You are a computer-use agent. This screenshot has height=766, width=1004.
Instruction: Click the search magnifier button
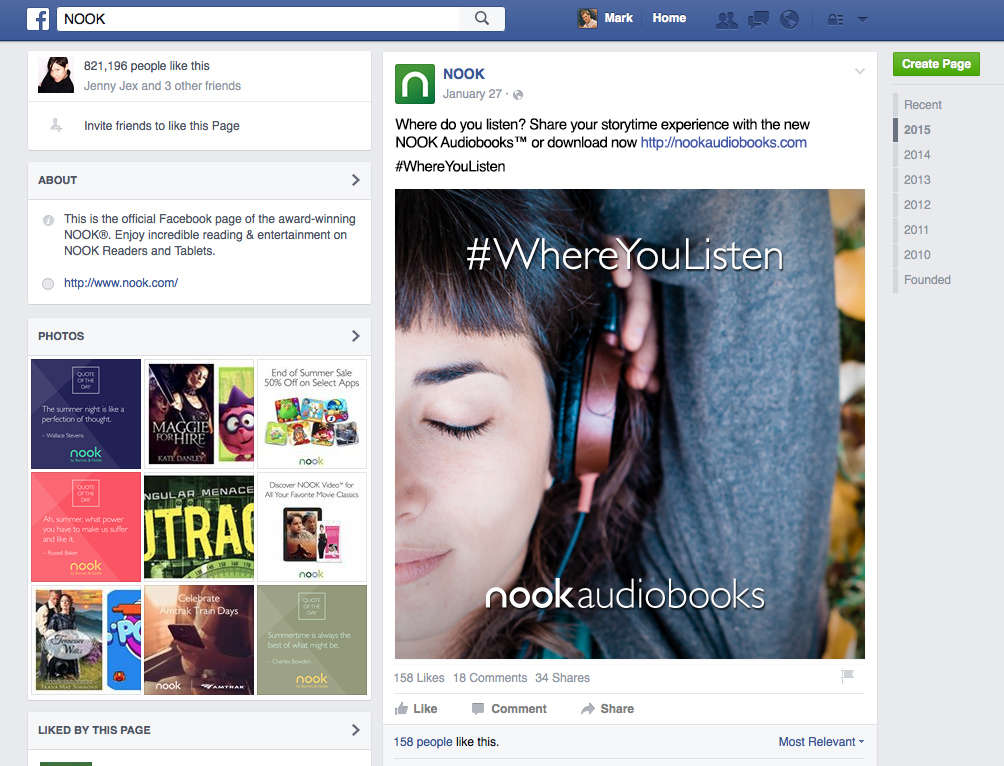point(482,19)
